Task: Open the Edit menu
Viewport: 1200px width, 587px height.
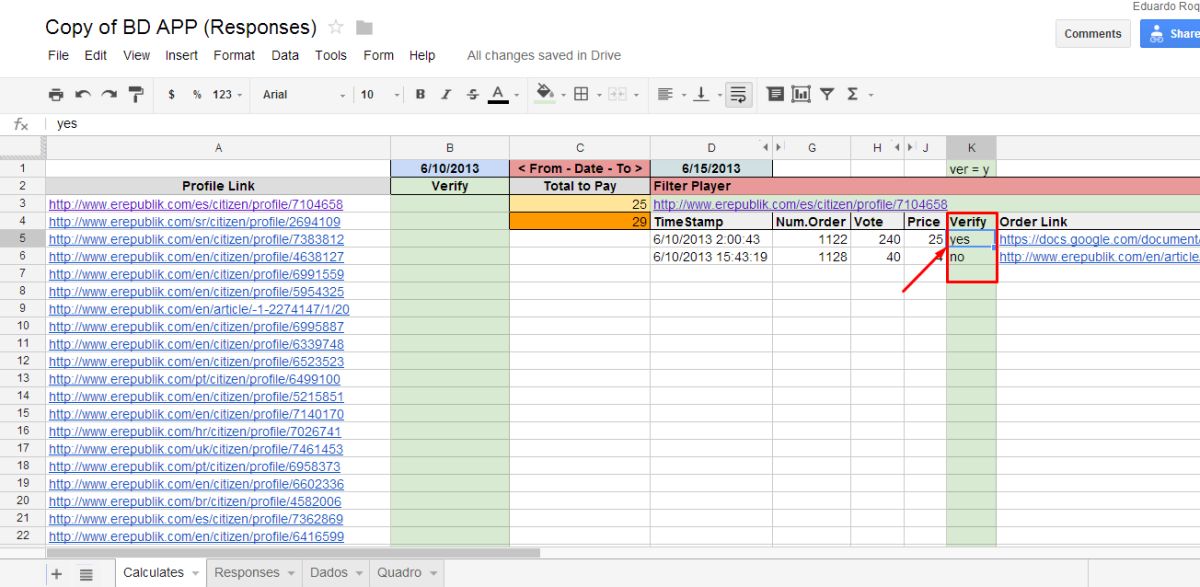Action: tap(96, 55)
